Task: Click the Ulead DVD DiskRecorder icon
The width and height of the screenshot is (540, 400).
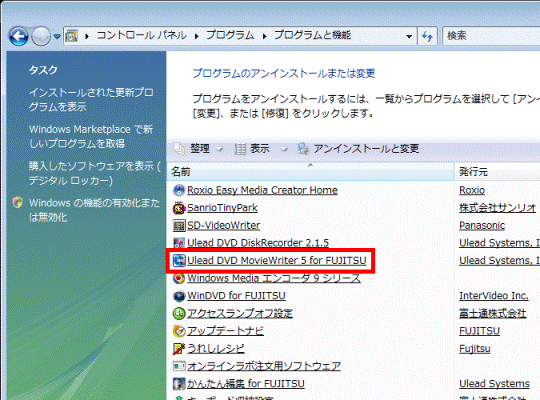Action: (x=179, y=243)
